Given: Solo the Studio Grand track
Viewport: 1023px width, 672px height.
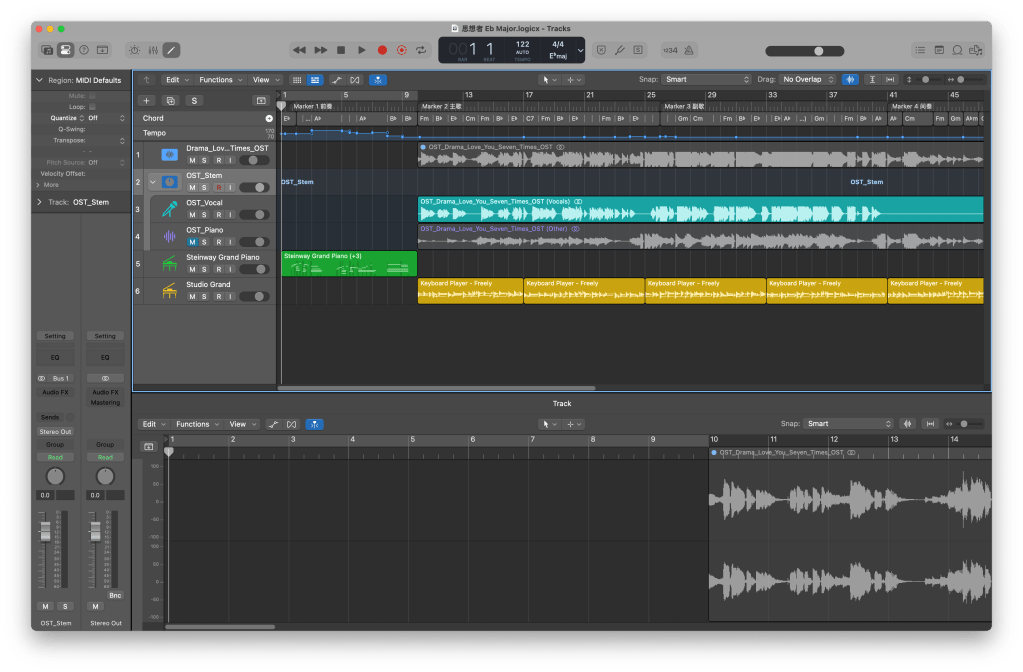Looking at the screenshot, I should [x=204, y=297].
